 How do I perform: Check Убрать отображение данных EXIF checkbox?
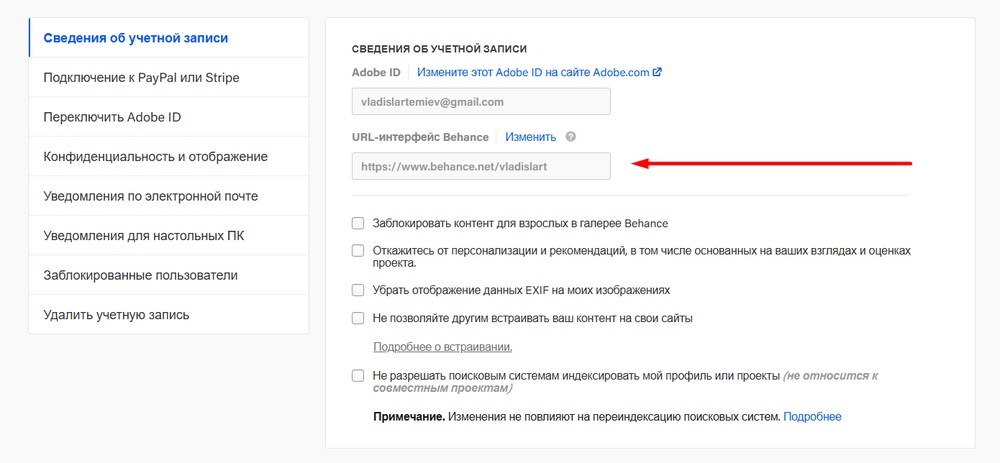358,290
